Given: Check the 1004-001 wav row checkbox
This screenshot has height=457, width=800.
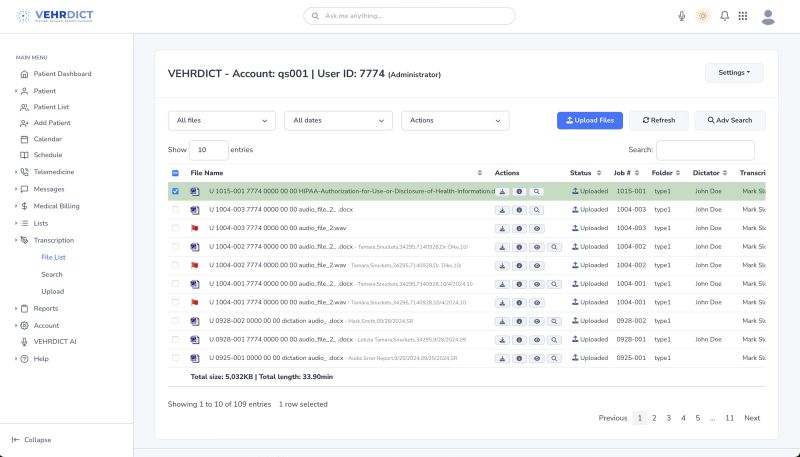Looking at the screenshot, I should [175, 302].
